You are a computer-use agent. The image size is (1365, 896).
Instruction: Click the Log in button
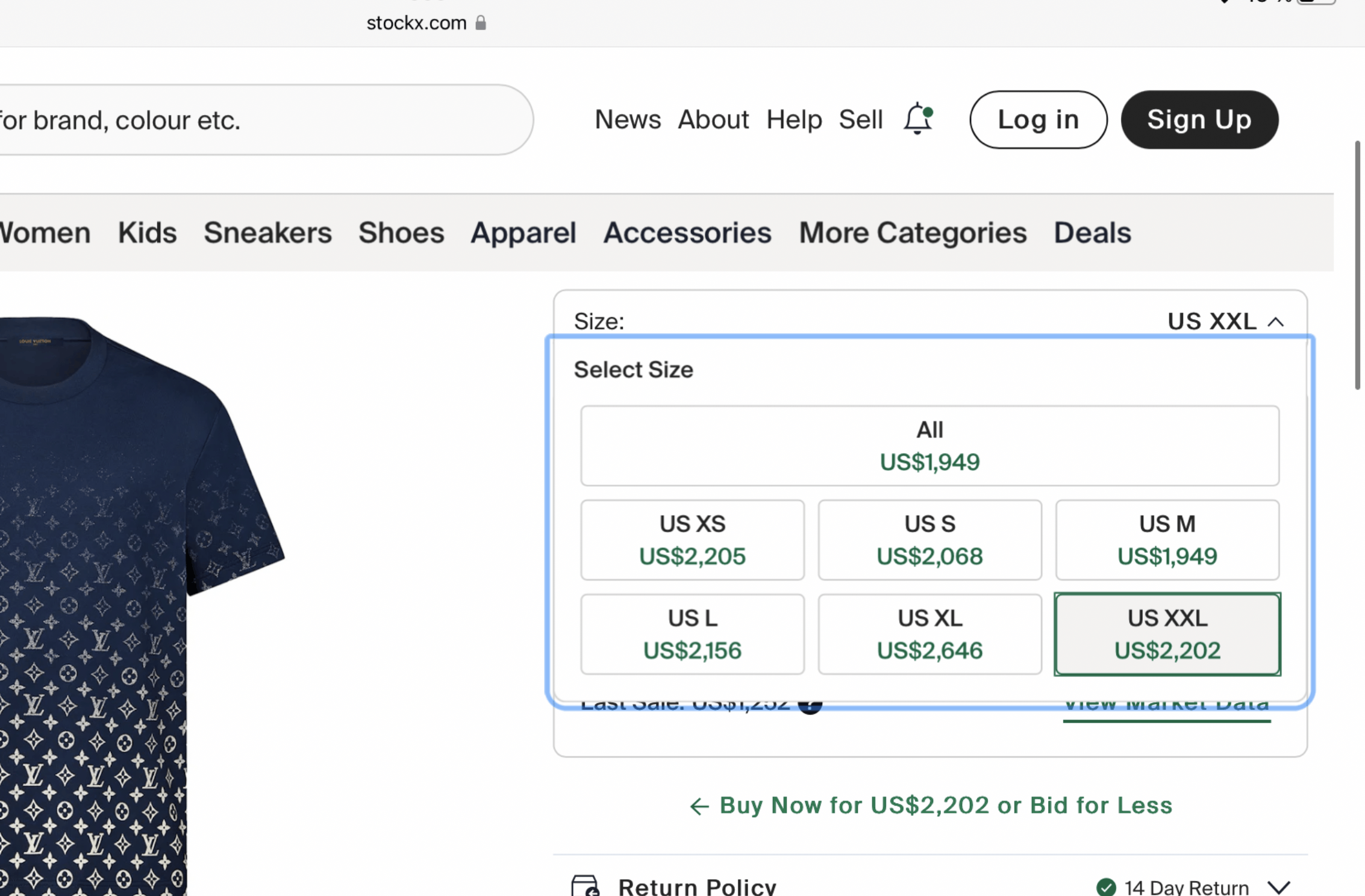pyautogui.click(x=1038, y=119)
